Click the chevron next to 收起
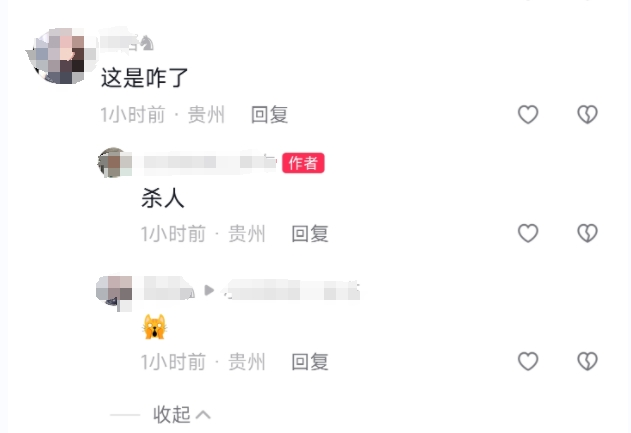Image resolution: width=631 pixels, height=433 pixels. tap(203, 414)
